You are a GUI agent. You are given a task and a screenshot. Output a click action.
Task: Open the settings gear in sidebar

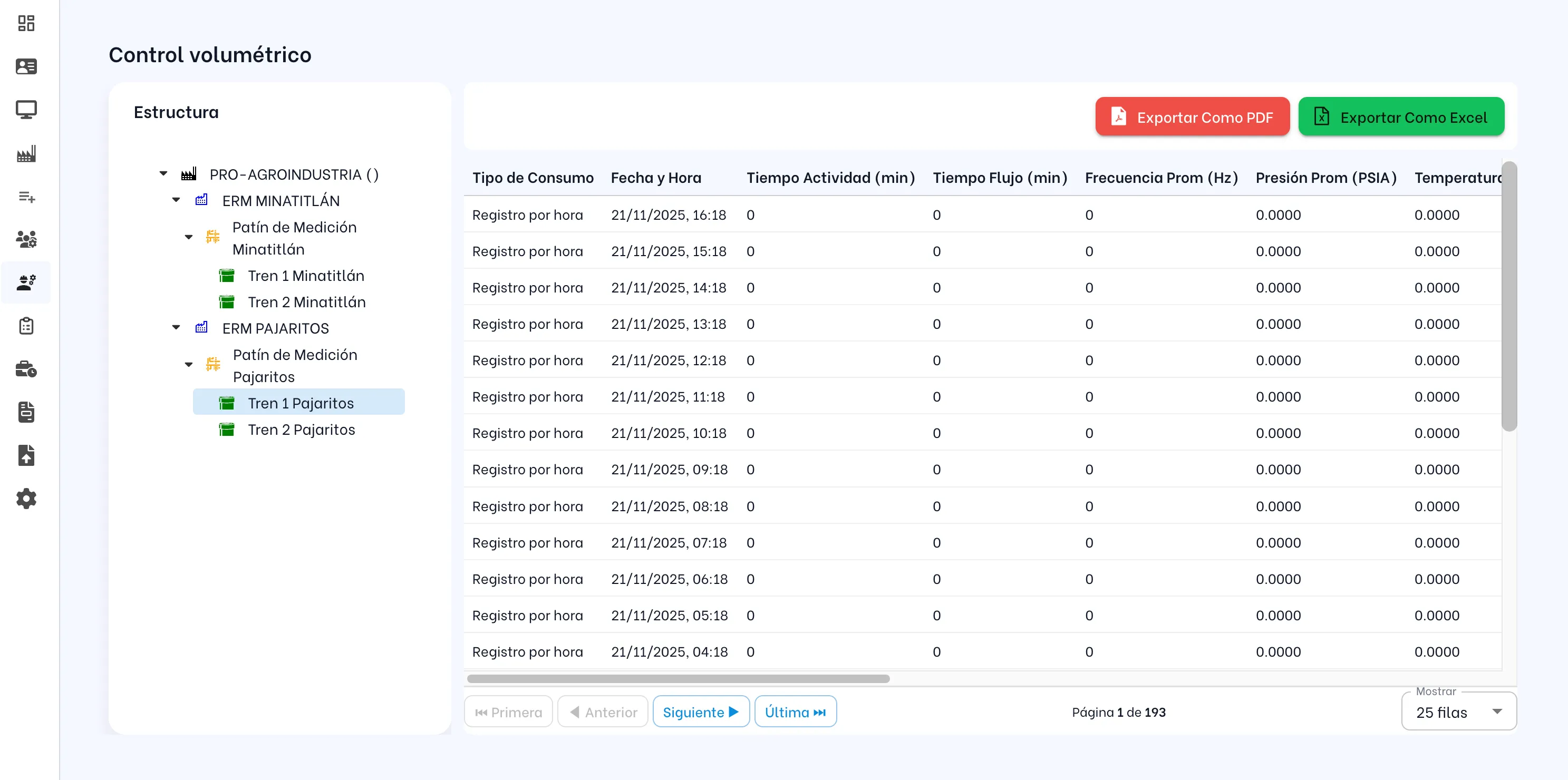26,499
